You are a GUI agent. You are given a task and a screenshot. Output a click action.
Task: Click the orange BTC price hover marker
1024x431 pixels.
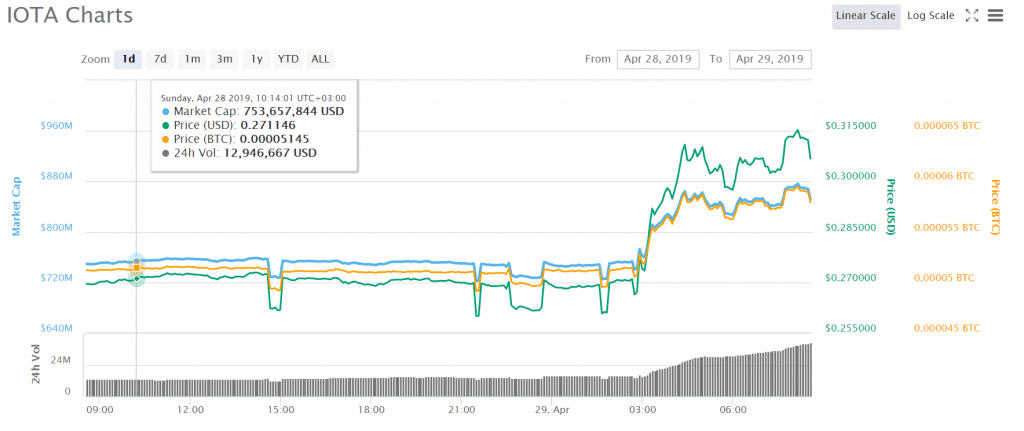pyautogui.click(x=137, y=268)
